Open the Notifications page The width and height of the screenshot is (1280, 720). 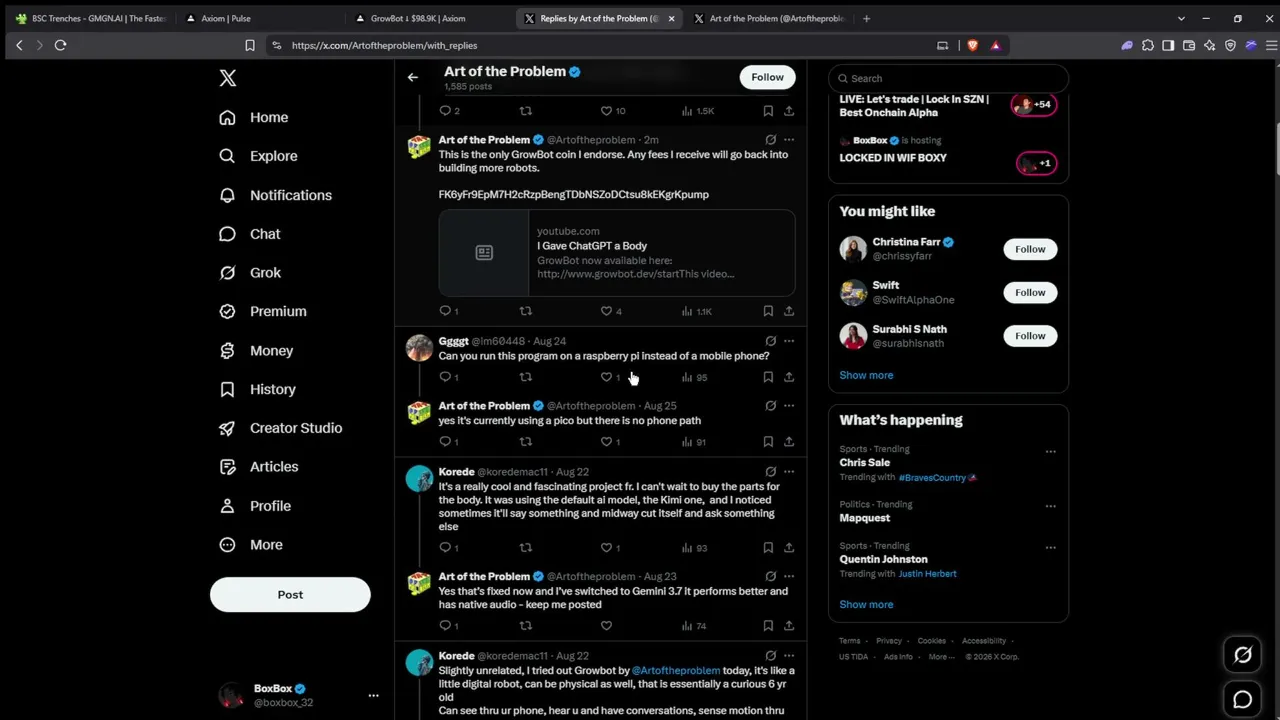click(x=276, y=195)
